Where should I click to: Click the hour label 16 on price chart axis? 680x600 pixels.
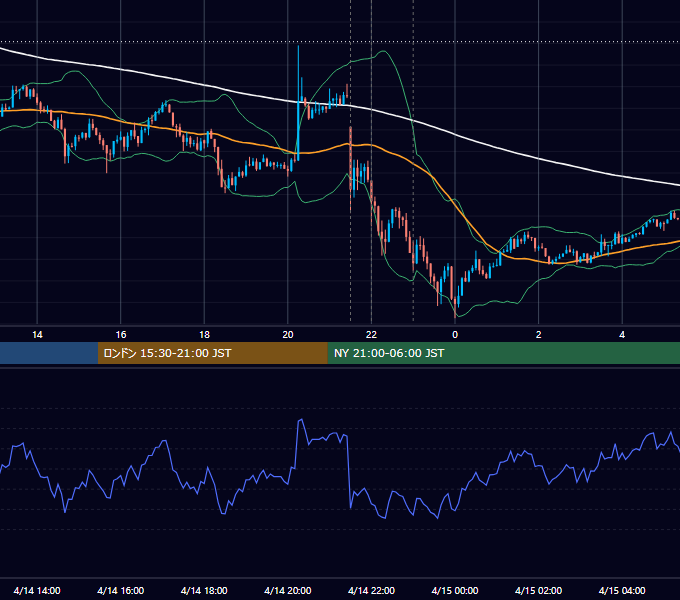[x=121, y=335]
